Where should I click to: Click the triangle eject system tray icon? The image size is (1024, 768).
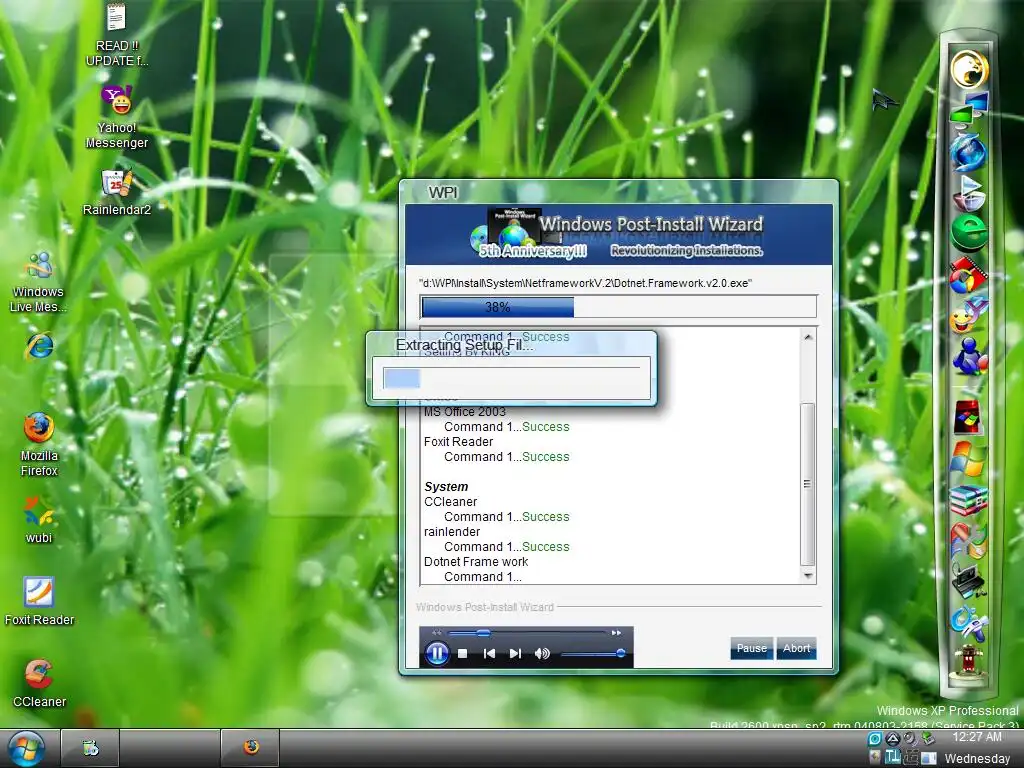point(892,739)
